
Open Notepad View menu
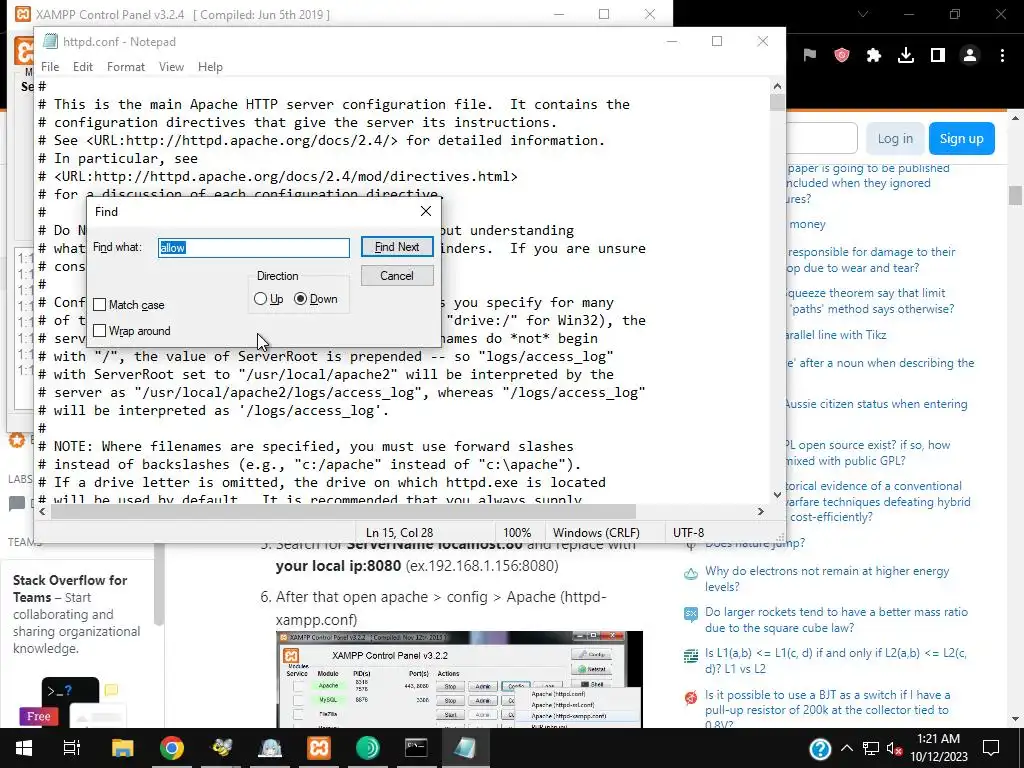click(171, 67)
